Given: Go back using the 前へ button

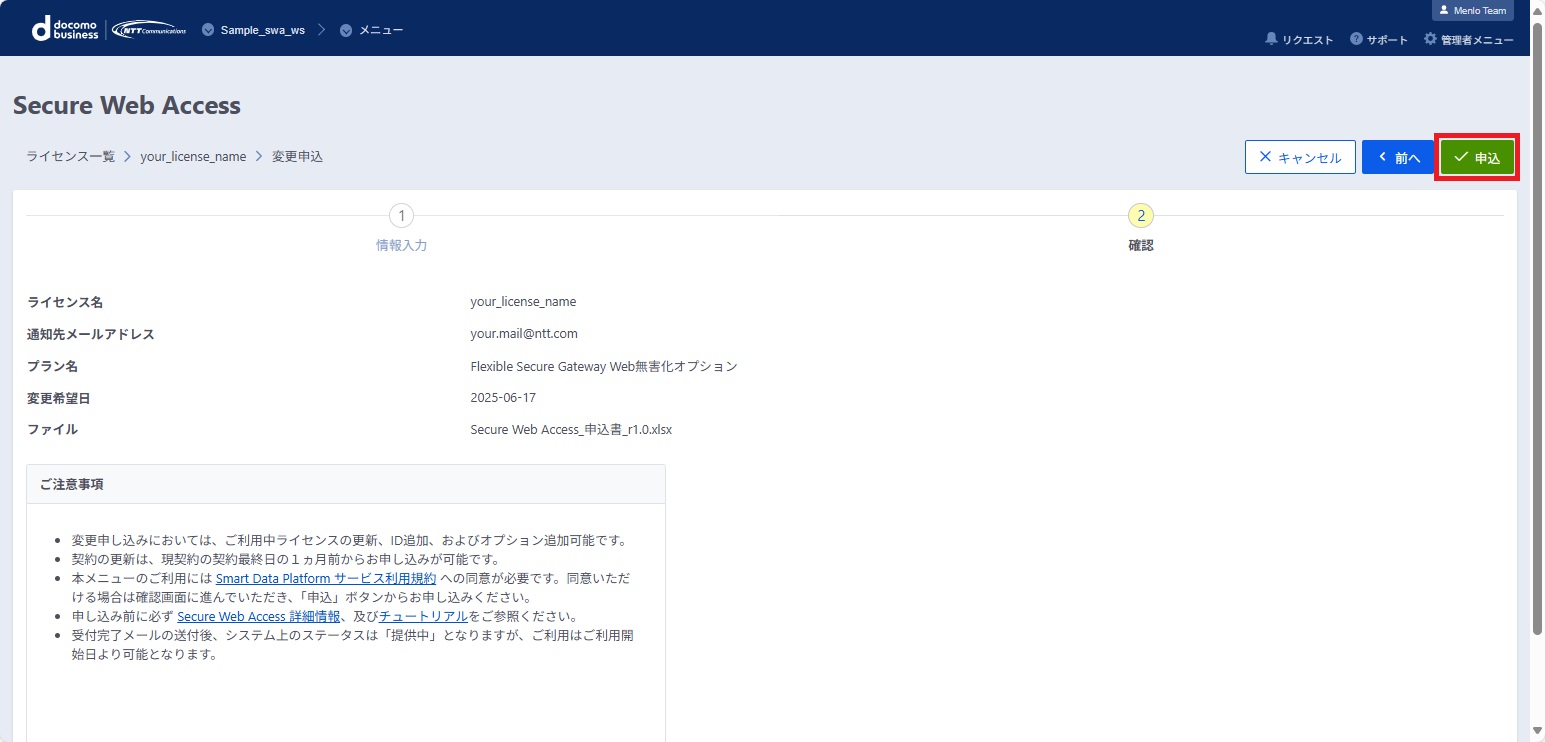Looking at the screenshot, I should click(x=1398, y=157).
